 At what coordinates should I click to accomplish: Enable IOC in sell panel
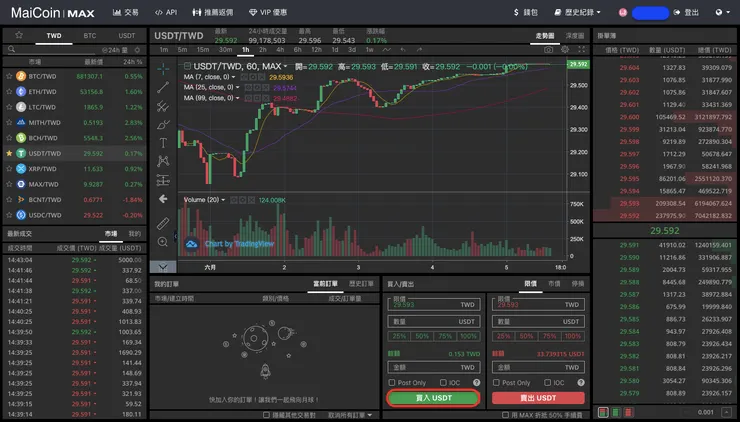click(x=547, y=382)
